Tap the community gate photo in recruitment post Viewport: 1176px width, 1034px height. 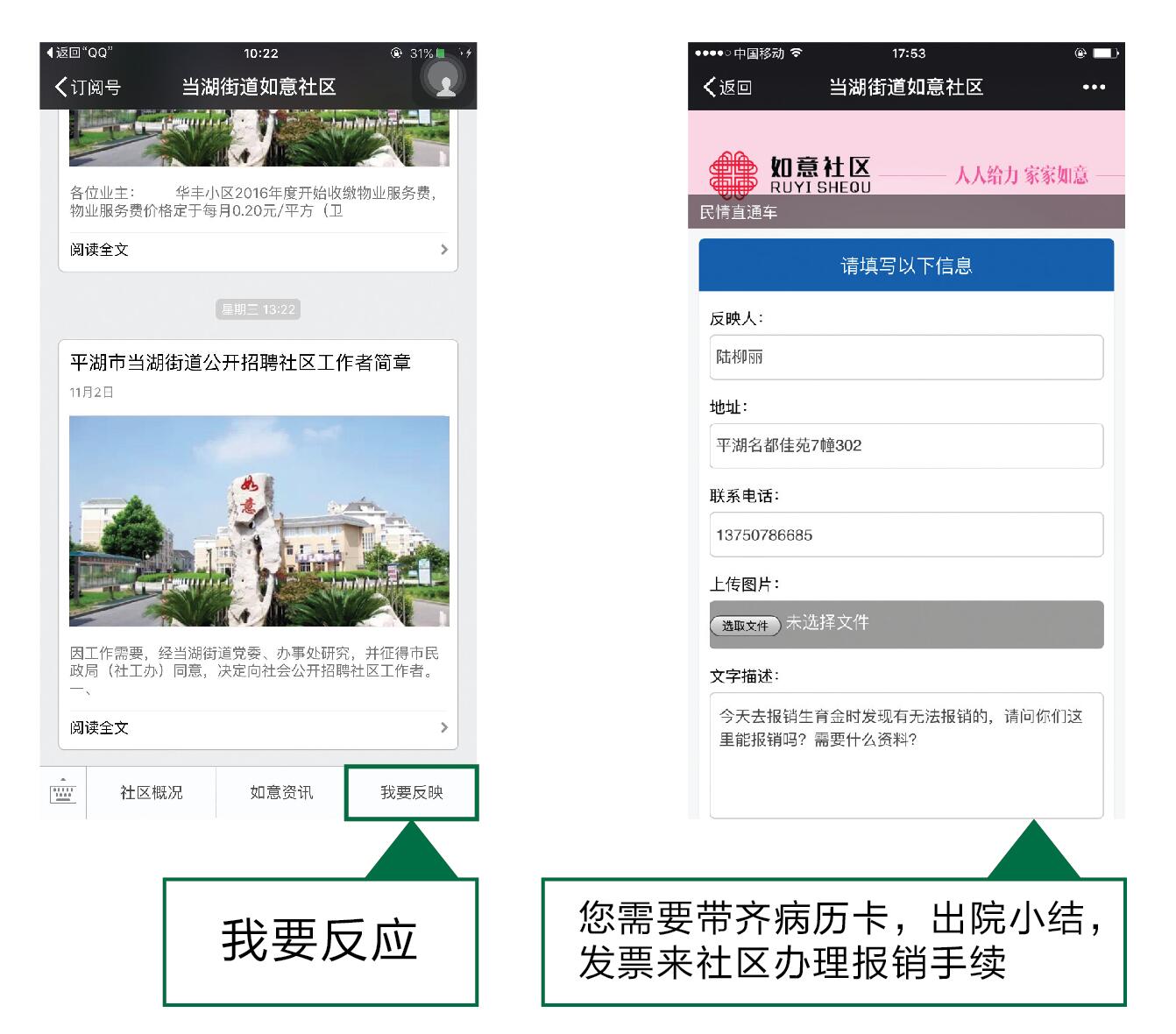[258, 521]
